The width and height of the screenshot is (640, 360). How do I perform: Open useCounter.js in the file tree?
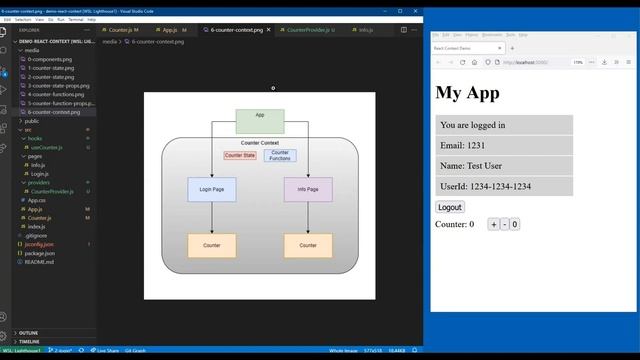(47, 147)
